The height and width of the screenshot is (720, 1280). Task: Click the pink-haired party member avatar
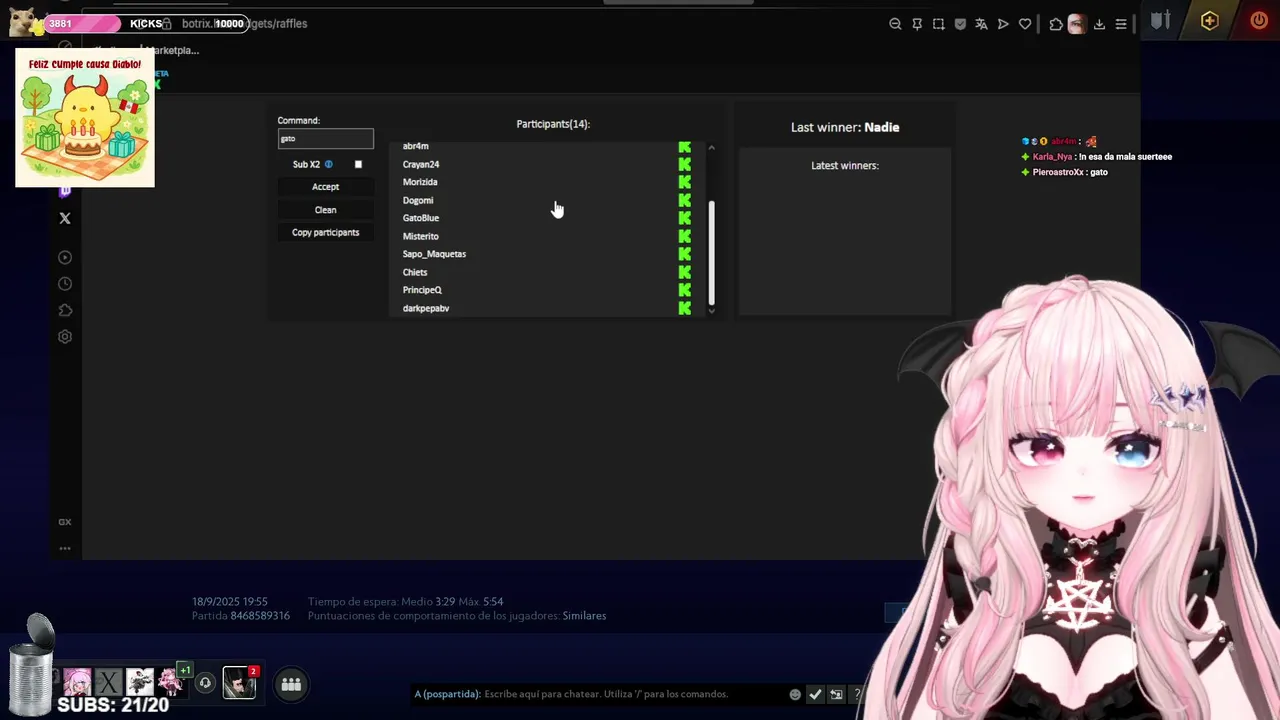pyautogui.click(x=77, y=683)
